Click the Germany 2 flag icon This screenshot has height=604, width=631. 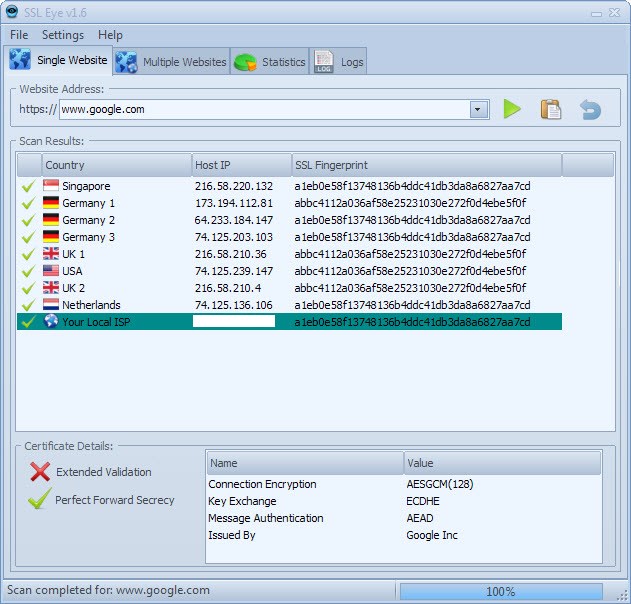[51, 220]
